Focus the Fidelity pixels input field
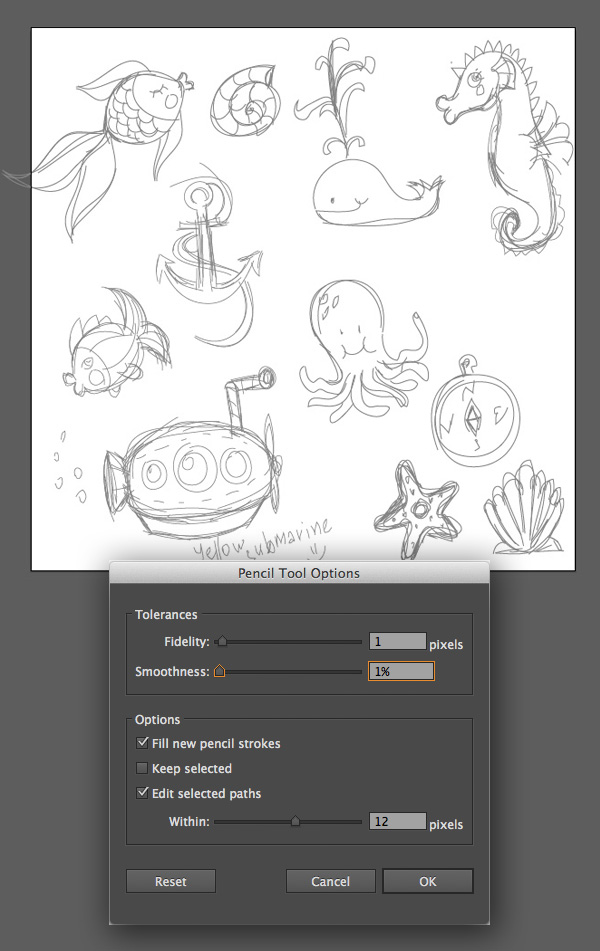The height and width of the screenshot is (951, 600). pos(397,643)
